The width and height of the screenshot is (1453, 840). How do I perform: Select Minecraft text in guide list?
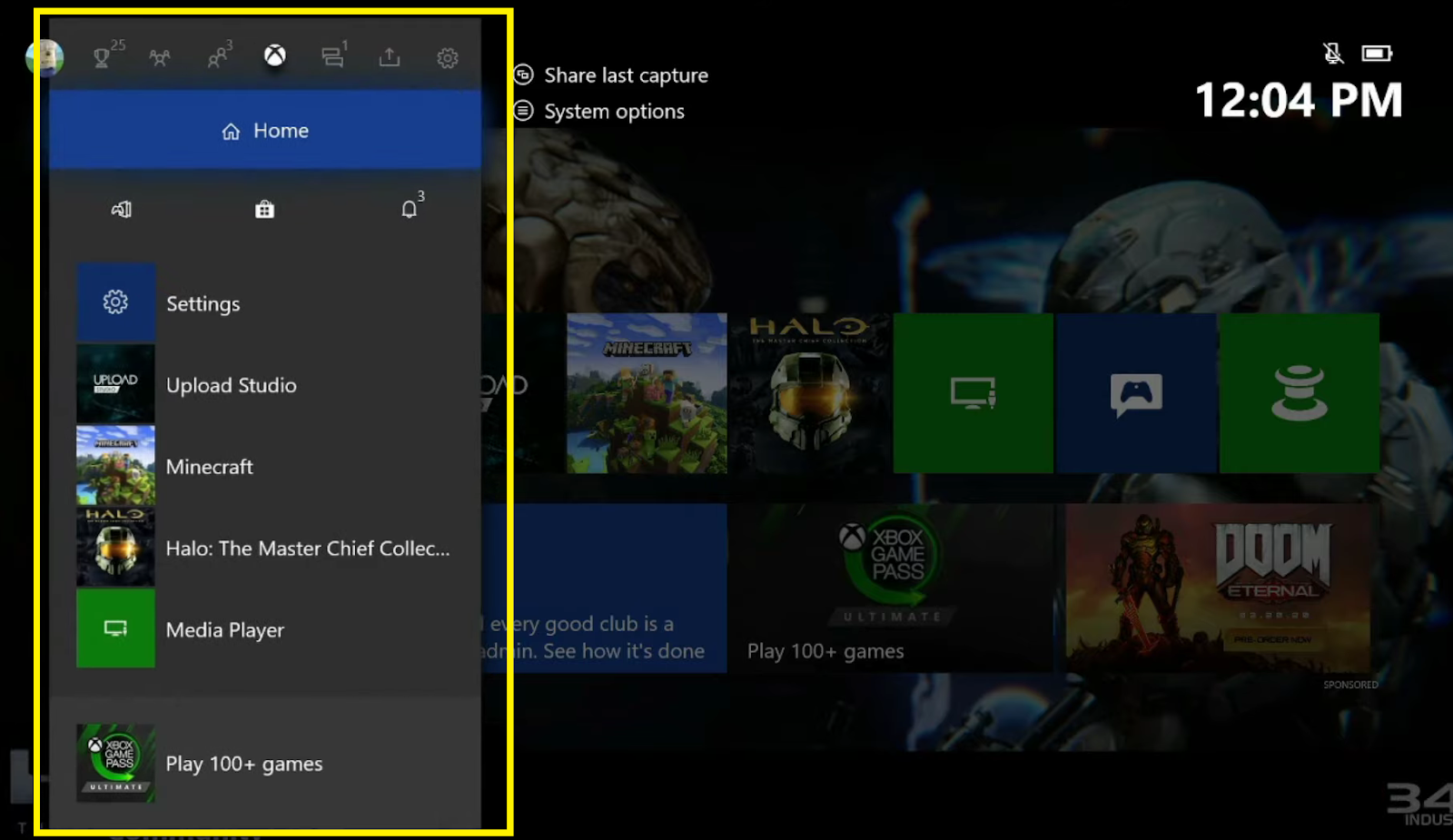210,467
